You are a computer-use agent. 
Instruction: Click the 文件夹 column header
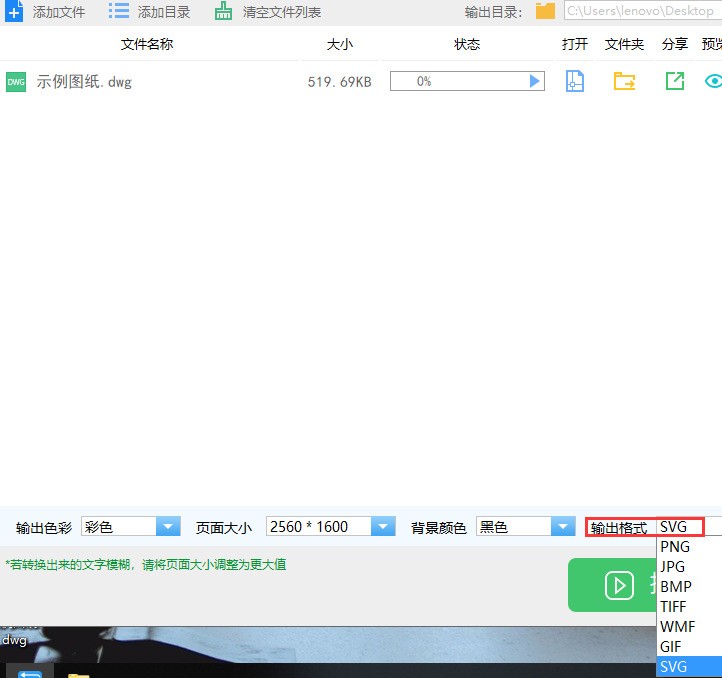click(x=624, y=44)
